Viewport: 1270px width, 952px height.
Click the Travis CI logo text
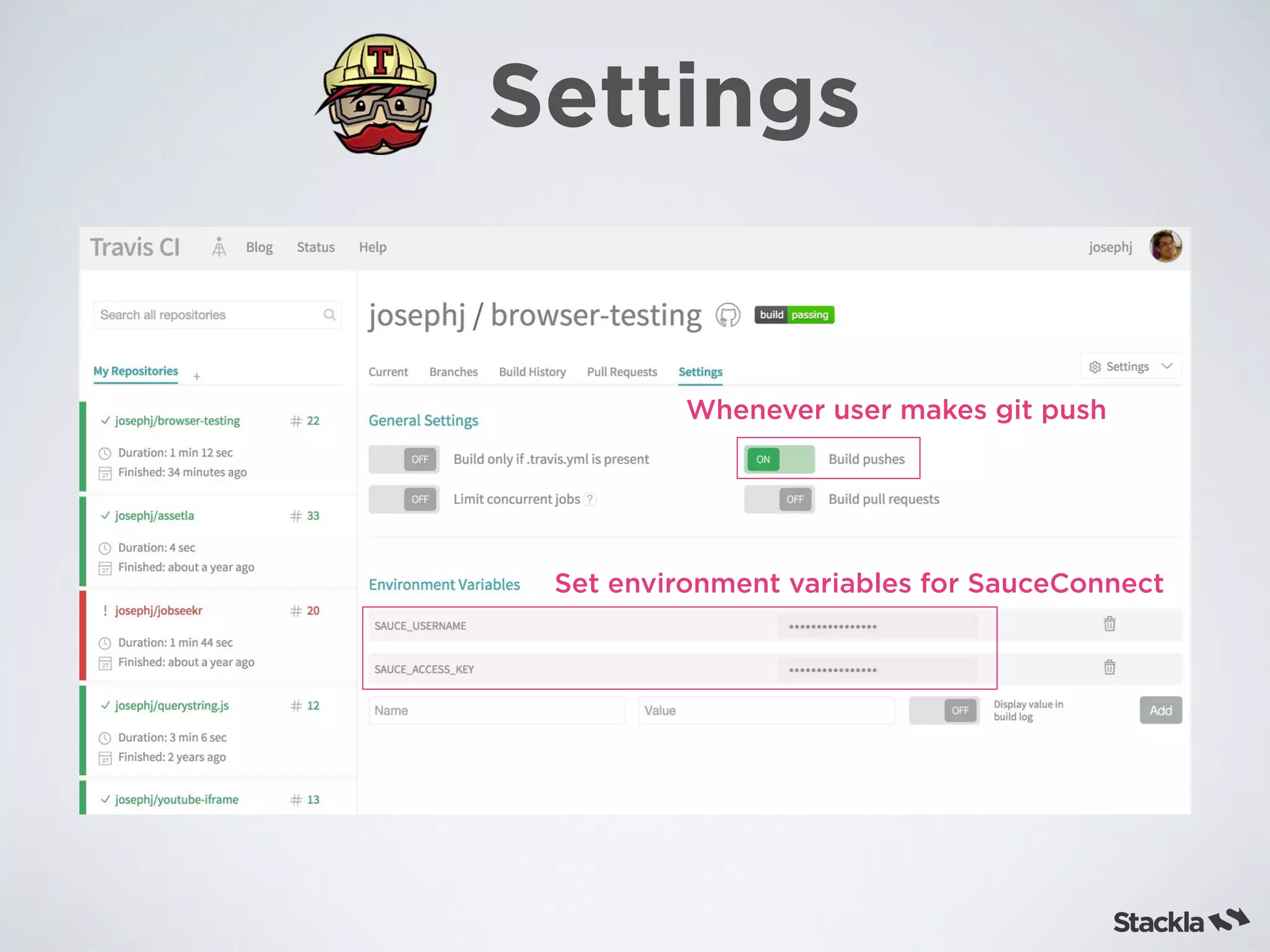tap(135, 247)
